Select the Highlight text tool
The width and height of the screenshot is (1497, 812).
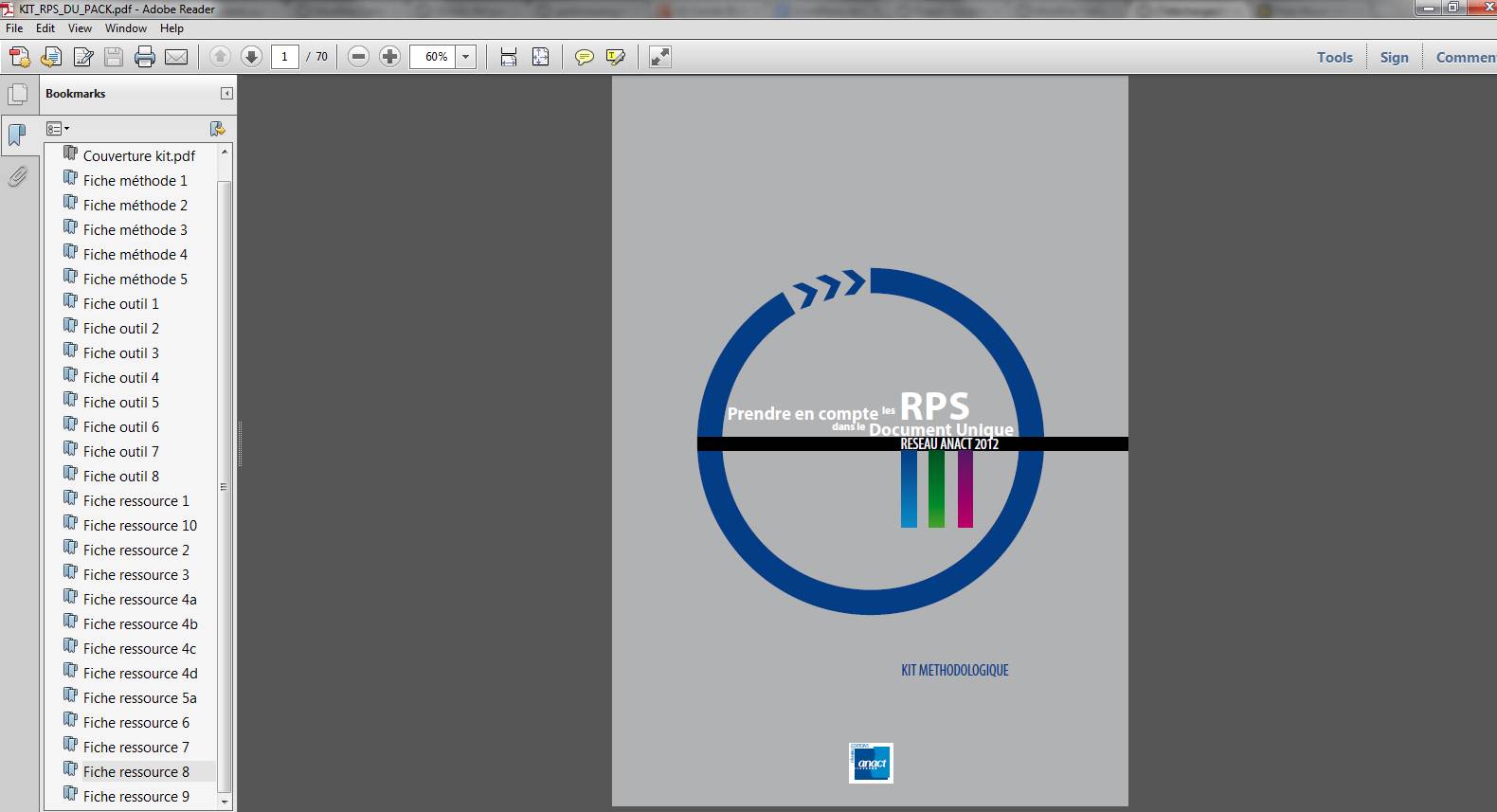tap(616, 57)
